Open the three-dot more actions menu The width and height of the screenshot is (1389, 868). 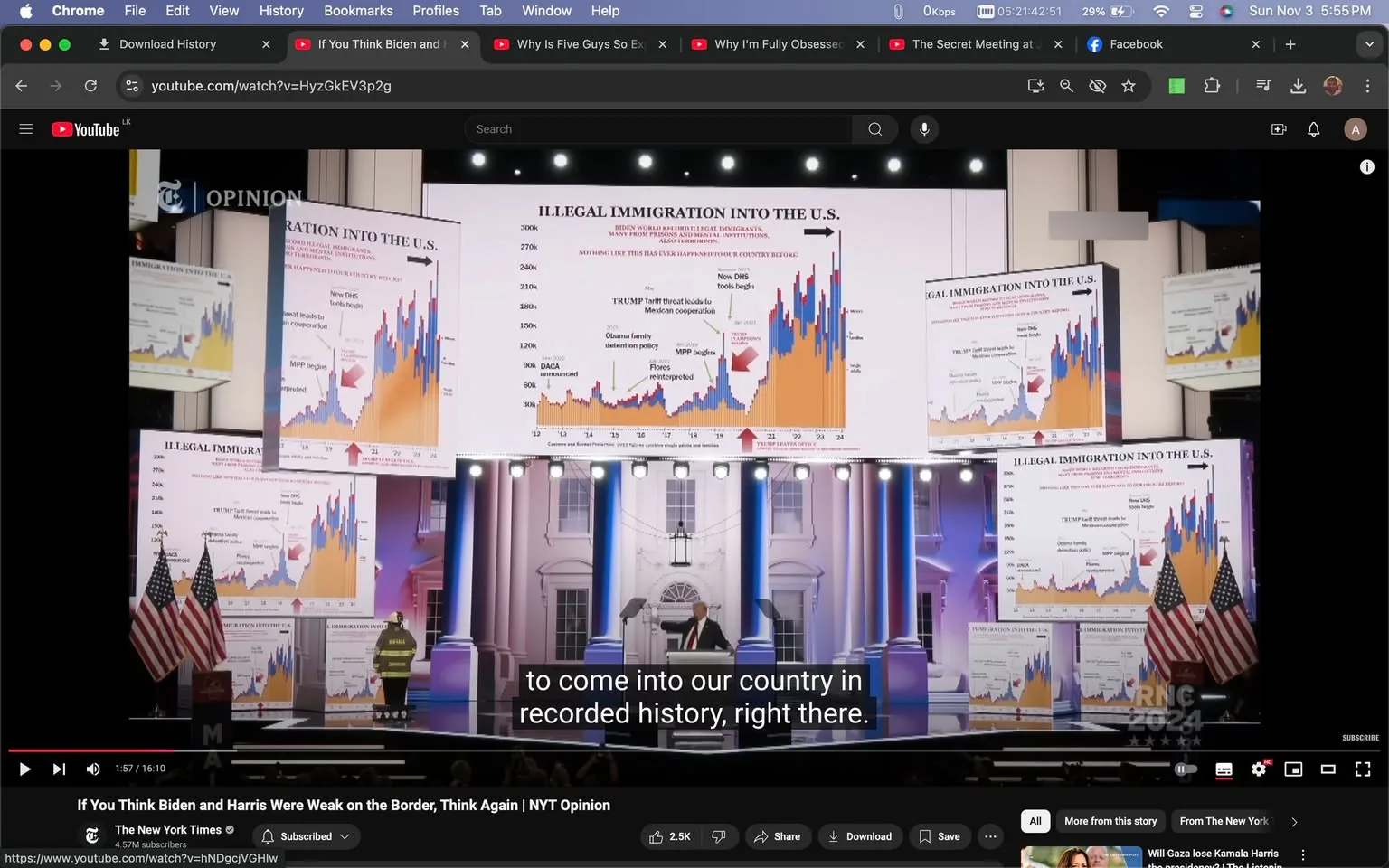tap(989, 836)
